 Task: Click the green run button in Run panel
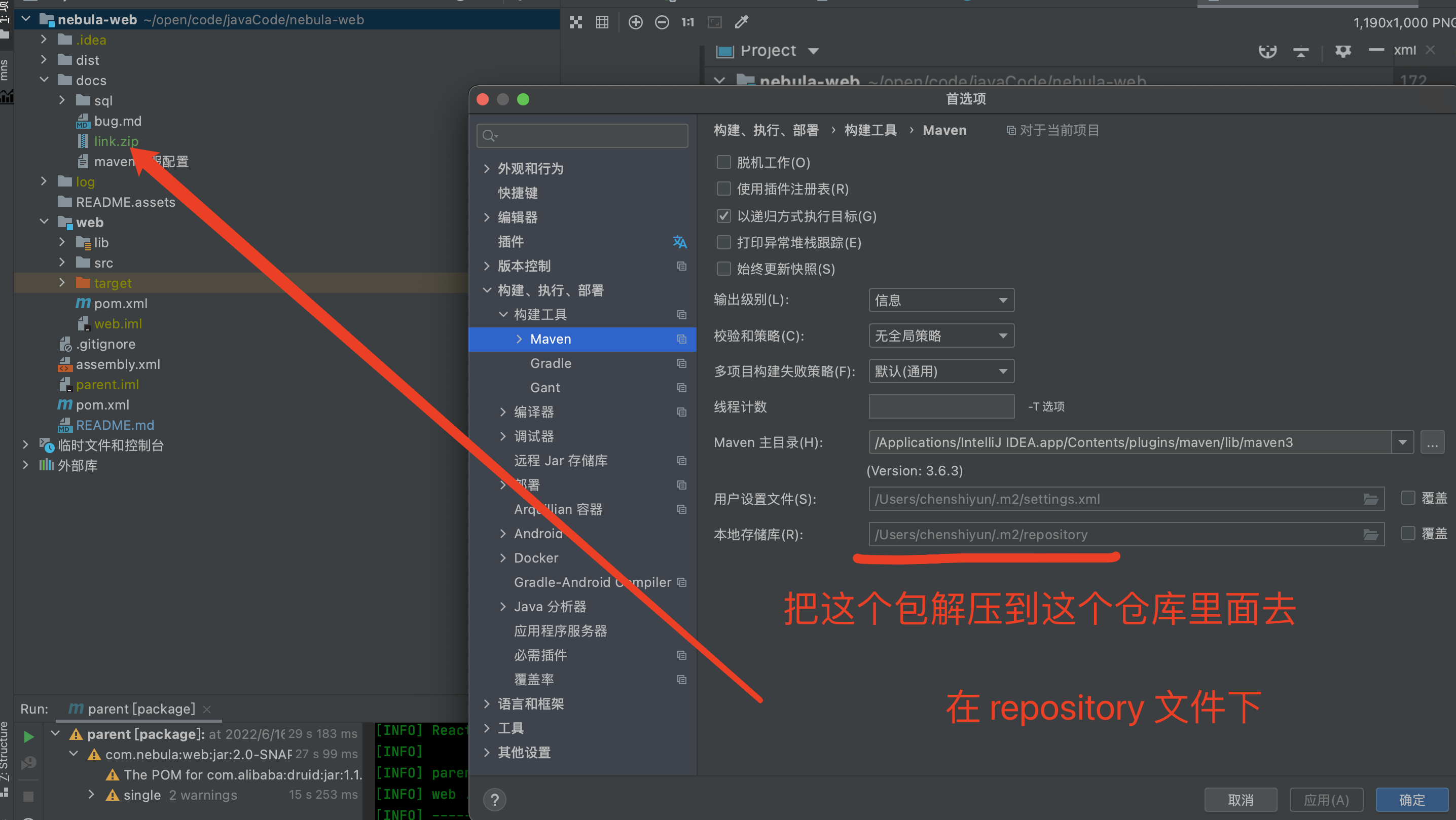tap(29, 736)
